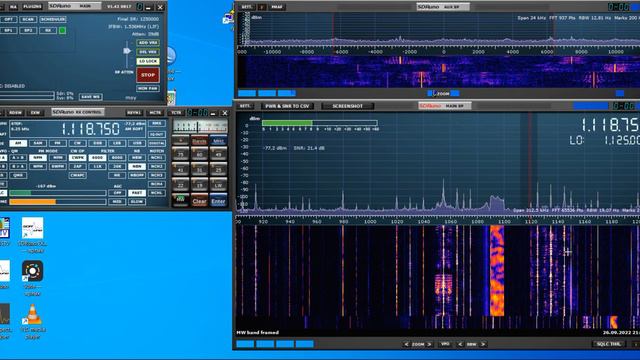This screenshot has width=640, height=360.
Task: Click the Bands keypad button
Action: 199,141
